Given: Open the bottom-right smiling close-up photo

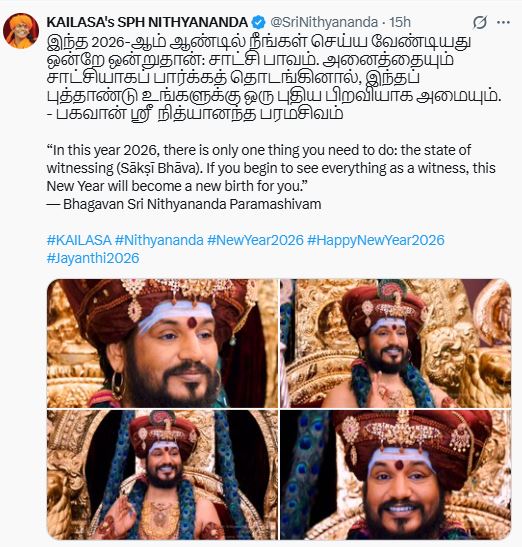Looking at the screenshot, I should [x=396, y=475].
